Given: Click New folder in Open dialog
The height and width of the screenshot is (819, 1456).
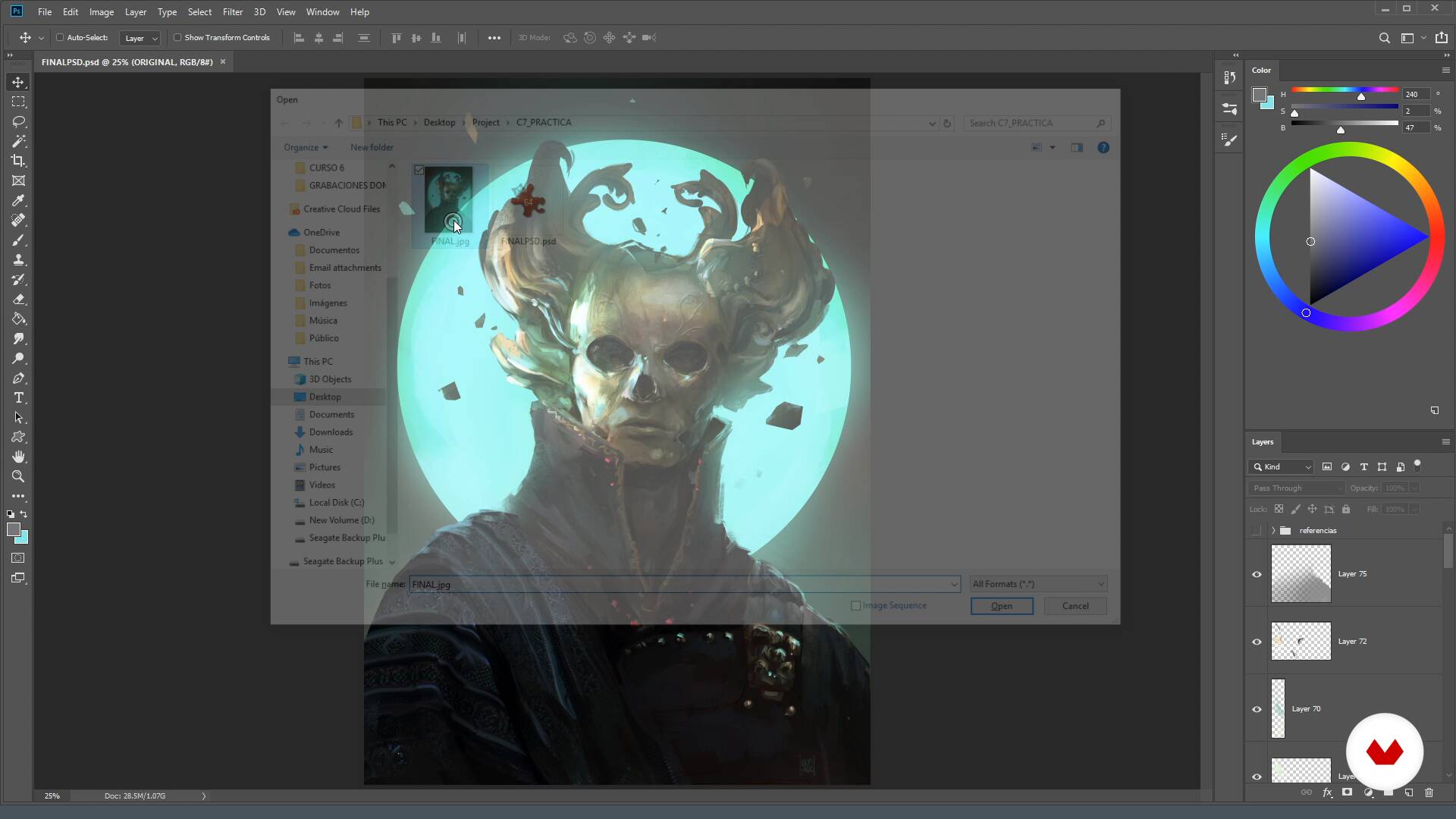Looking at the screenshot, I should pyautogui.click(x=372, y=147).
